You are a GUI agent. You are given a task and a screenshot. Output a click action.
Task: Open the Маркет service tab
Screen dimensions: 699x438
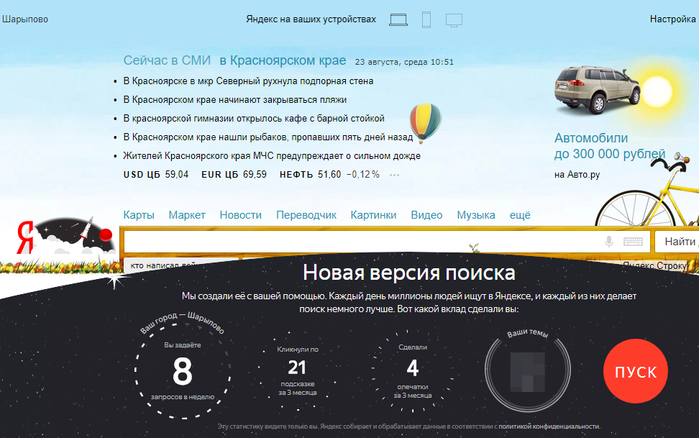tap(187, 215)
